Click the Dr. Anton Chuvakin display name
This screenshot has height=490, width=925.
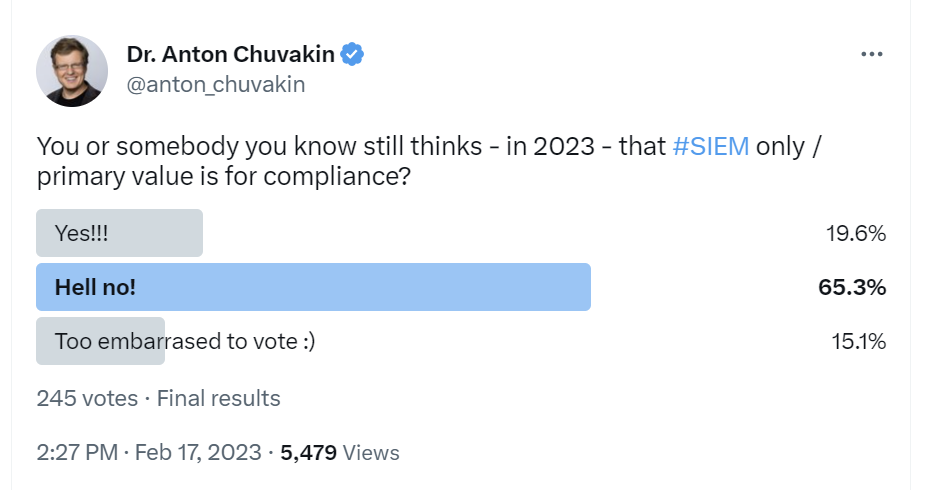click(231, 54)
